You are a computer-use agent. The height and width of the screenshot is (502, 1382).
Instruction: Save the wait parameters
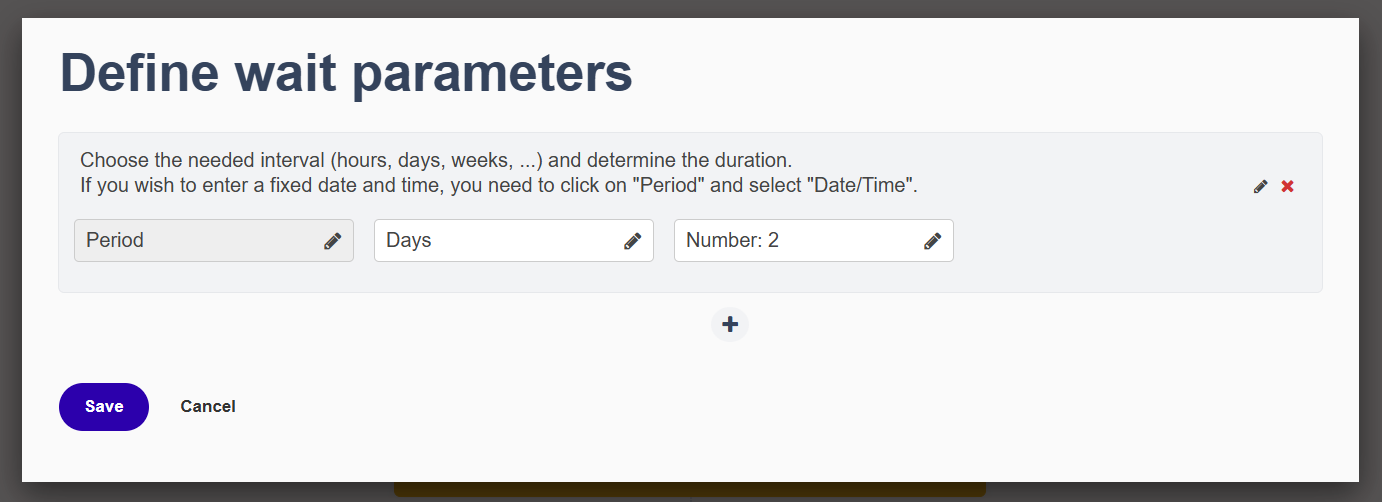coord(104,407)
